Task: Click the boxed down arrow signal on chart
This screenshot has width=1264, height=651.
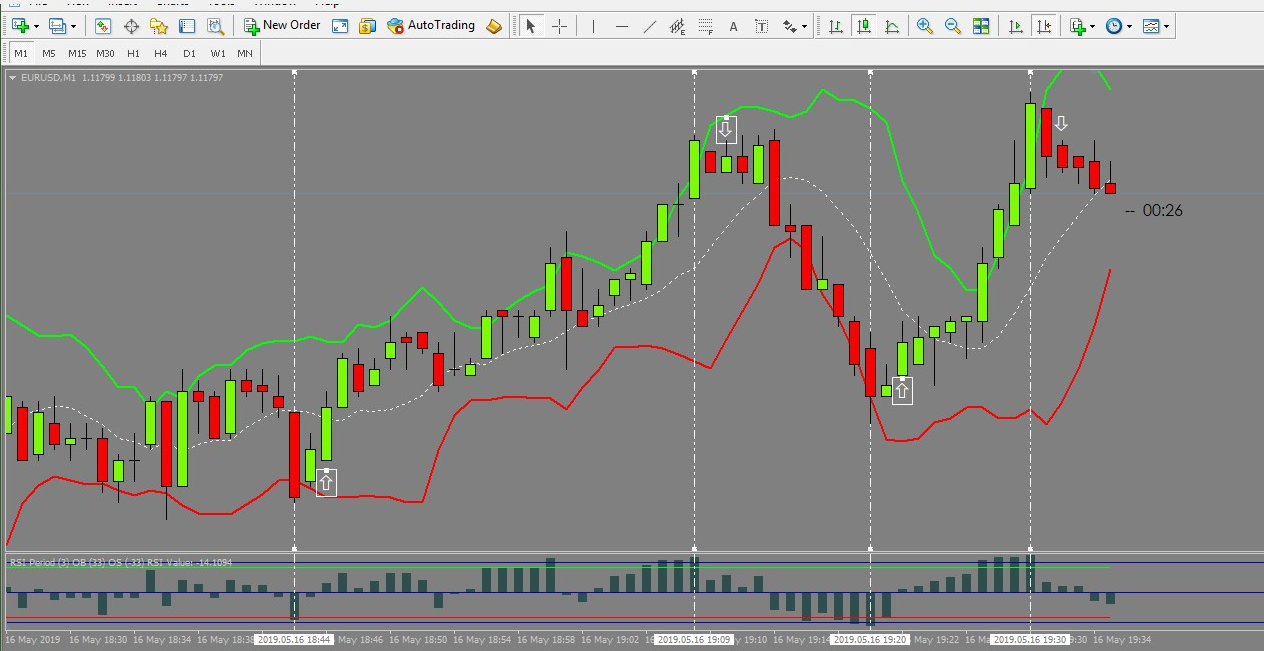Action: [726, 129]
